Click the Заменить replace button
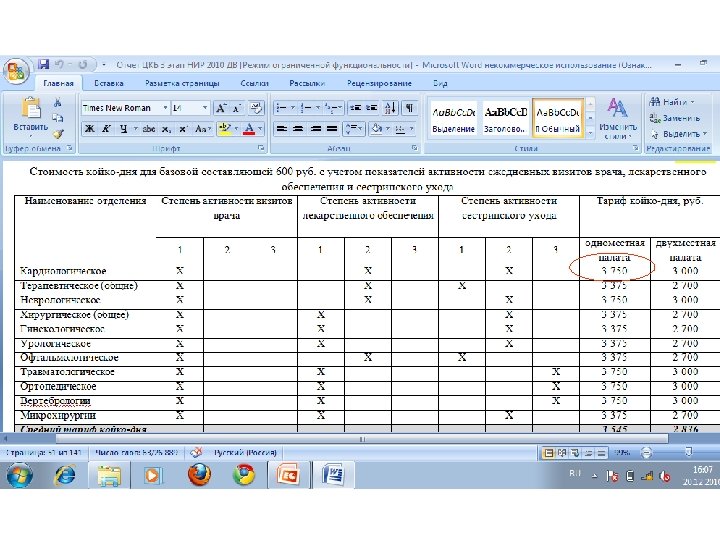Image resolution: width=720 pixels, height=540 pixels. click(x=675, y=118)
